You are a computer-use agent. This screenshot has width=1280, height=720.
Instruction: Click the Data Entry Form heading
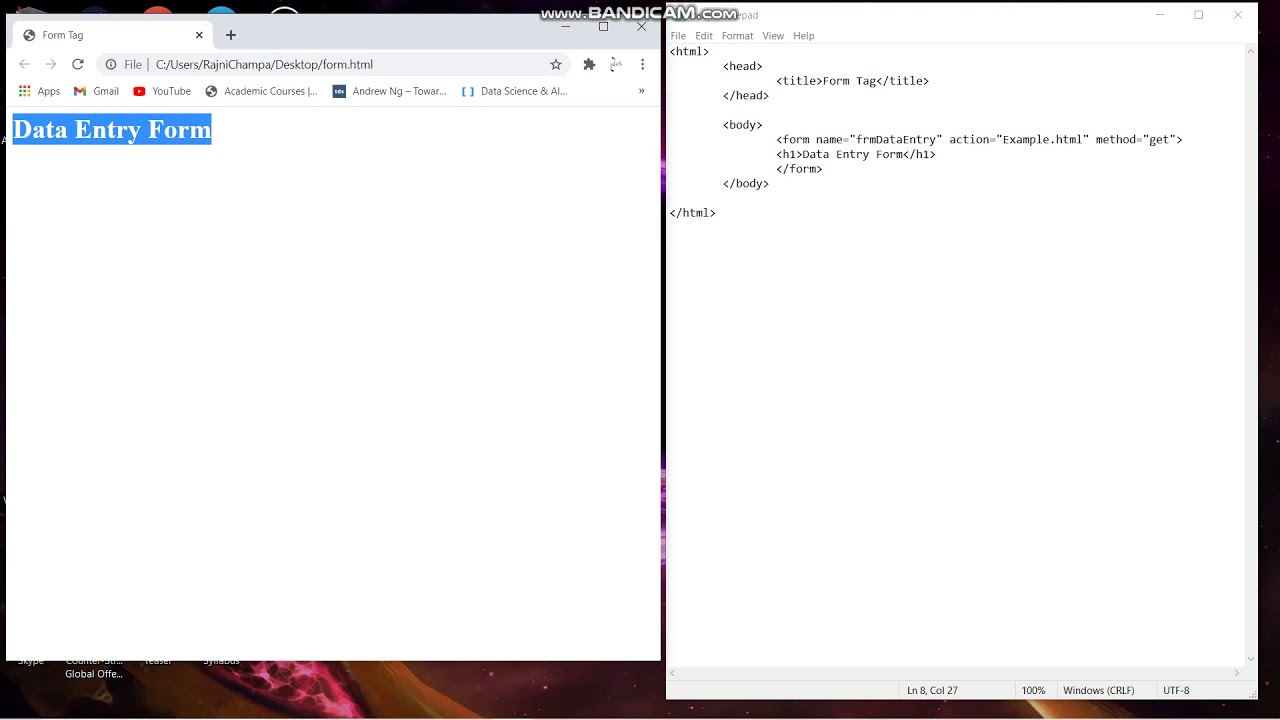point(112,129)
